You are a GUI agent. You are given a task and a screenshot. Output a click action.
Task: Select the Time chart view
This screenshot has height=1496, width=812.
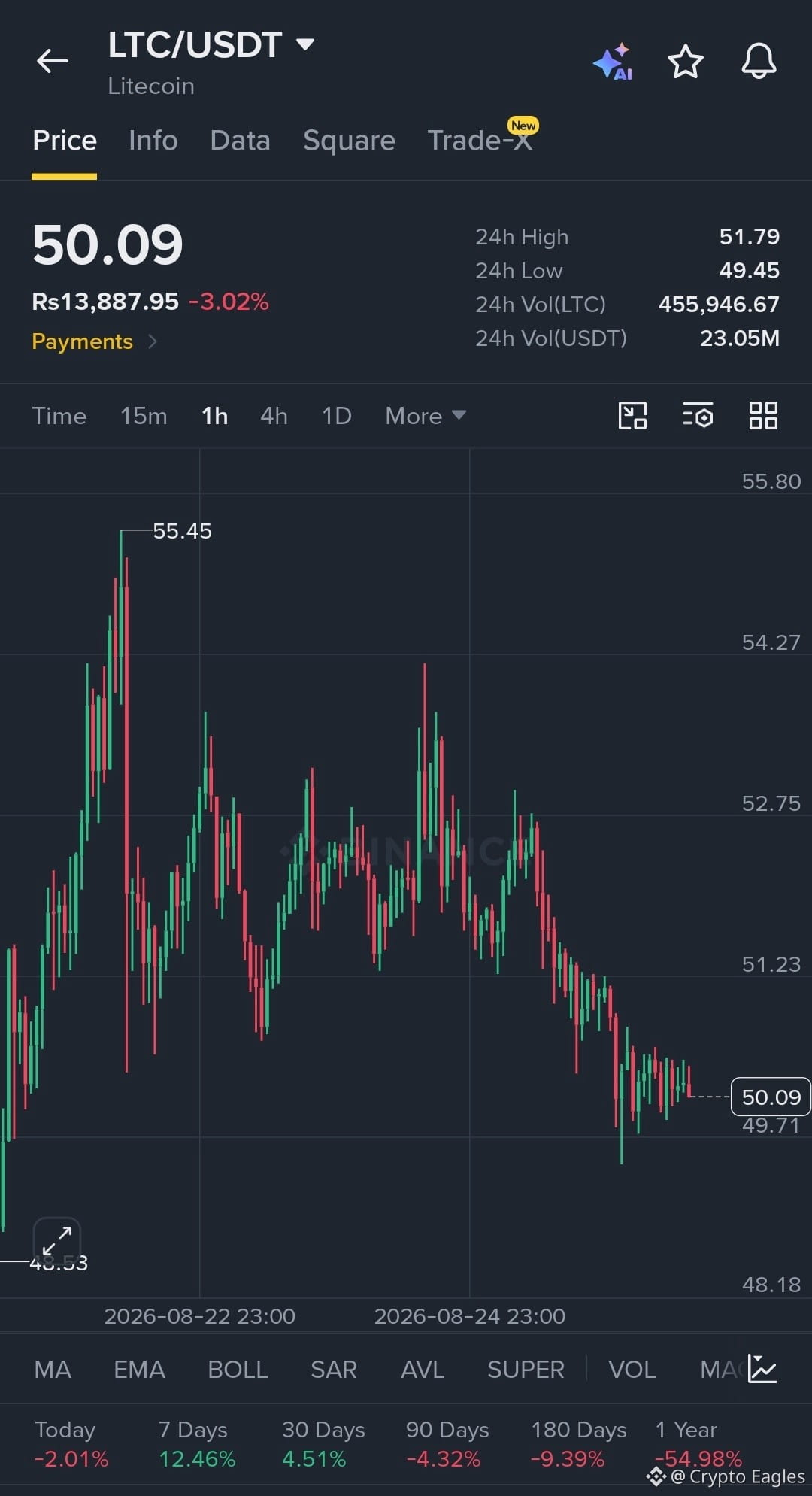[59, 416]
